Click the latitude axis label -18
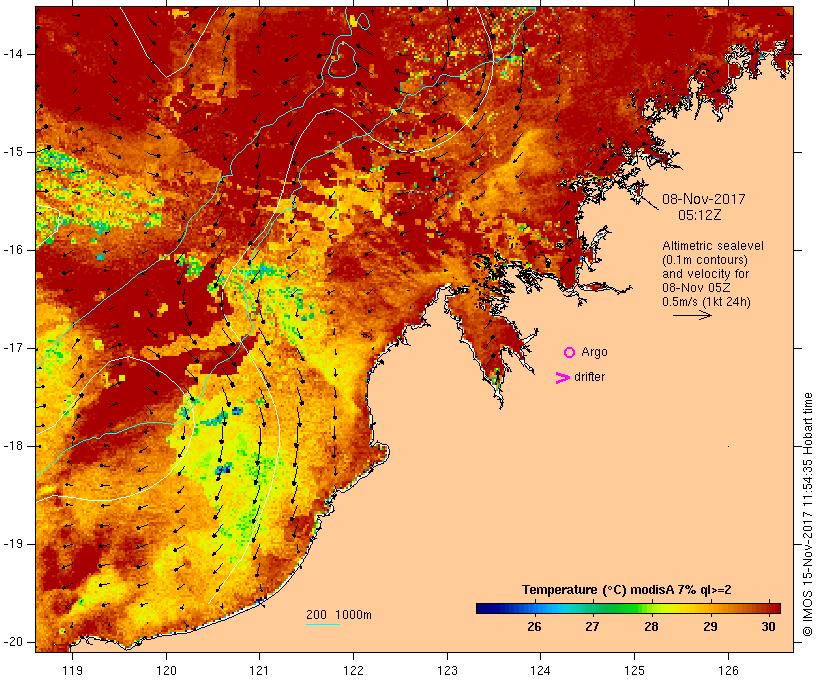 pos(13,446)
